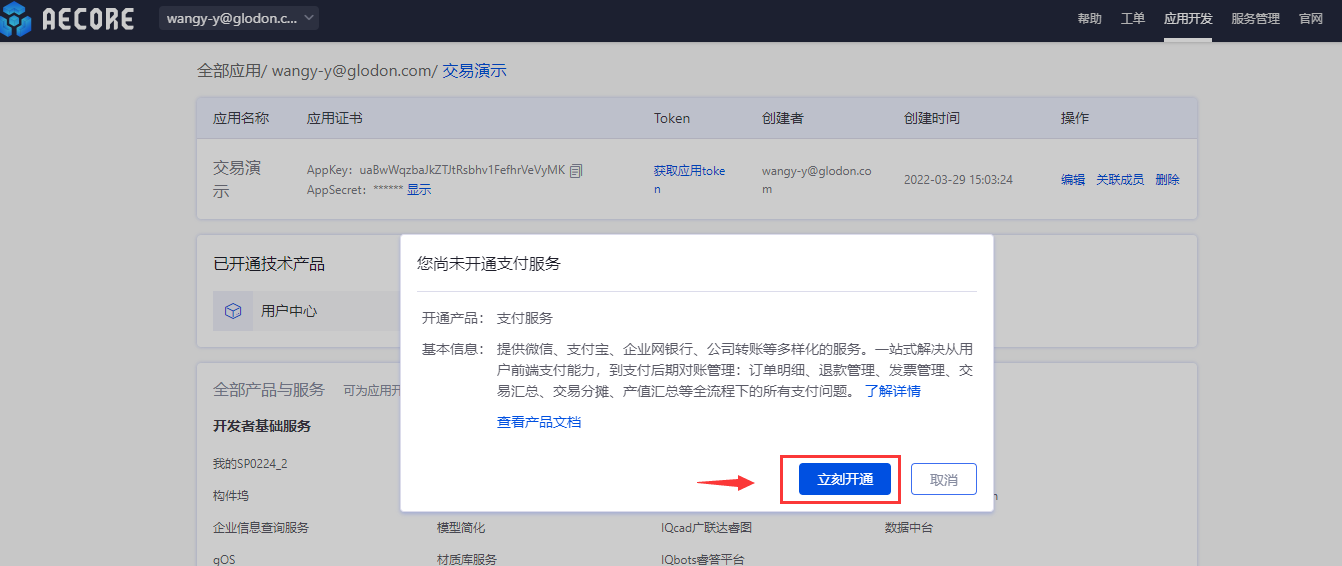Open 关联成员 for the application

tap(1119, 180)
